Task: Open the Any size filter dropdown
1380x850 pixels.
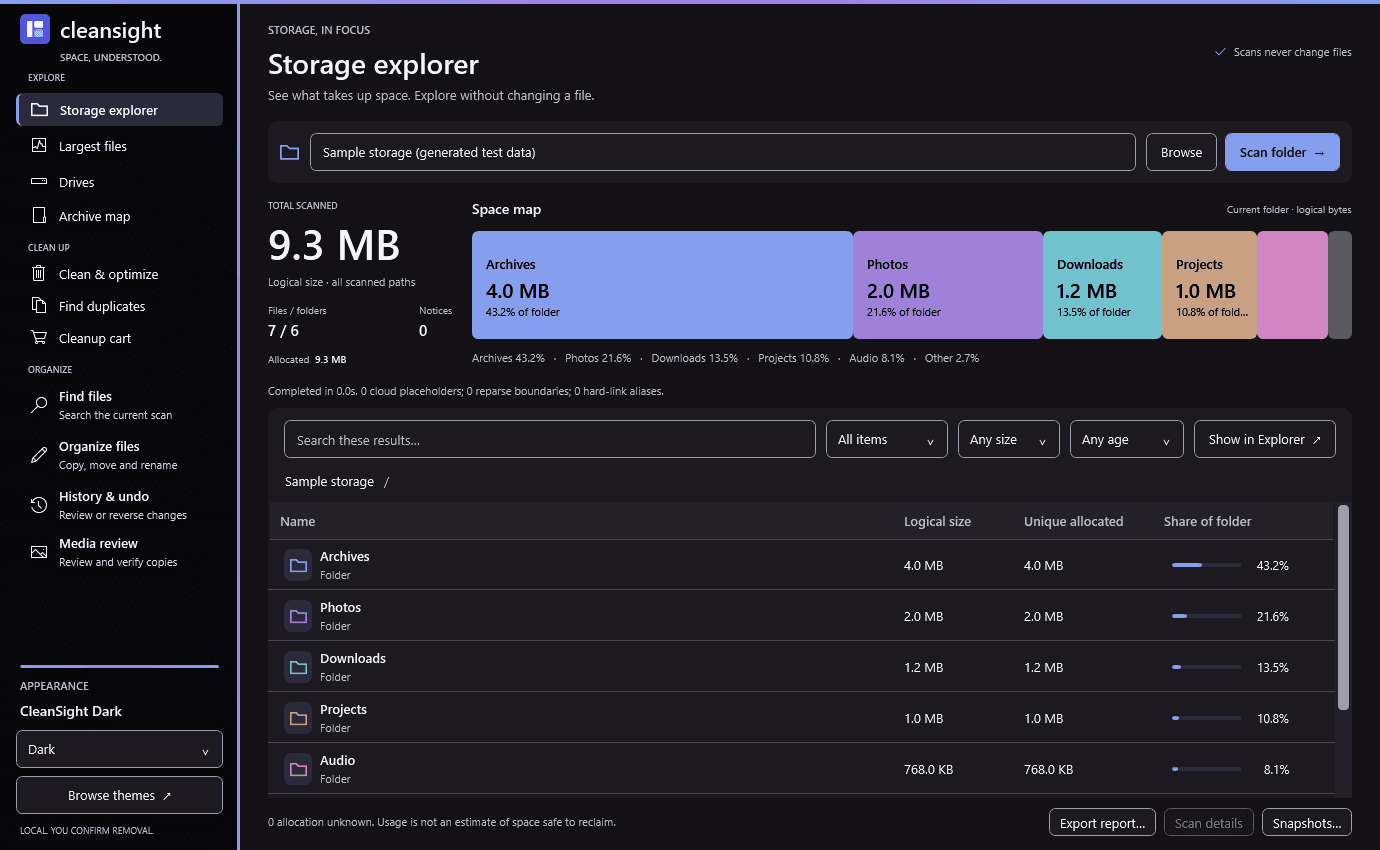Action: pos(1008,439)
